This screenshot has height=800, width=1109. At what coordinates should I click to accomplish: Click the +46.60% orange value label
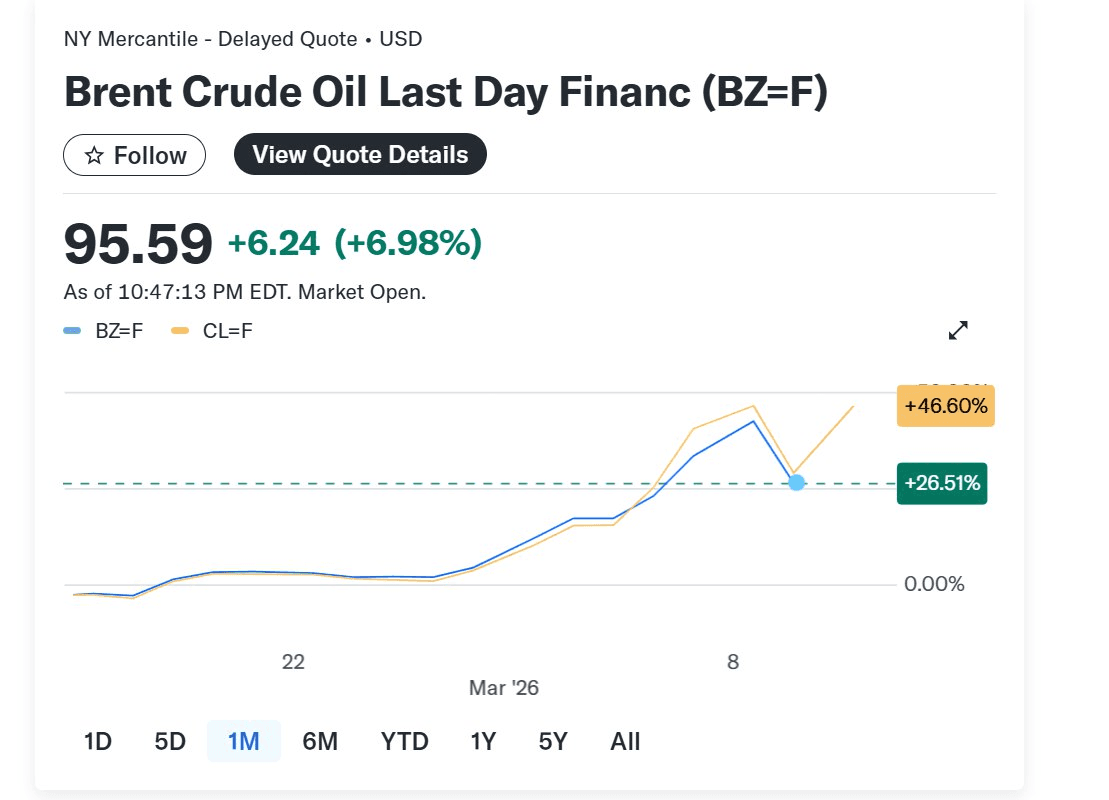click(x=945, y=406)
